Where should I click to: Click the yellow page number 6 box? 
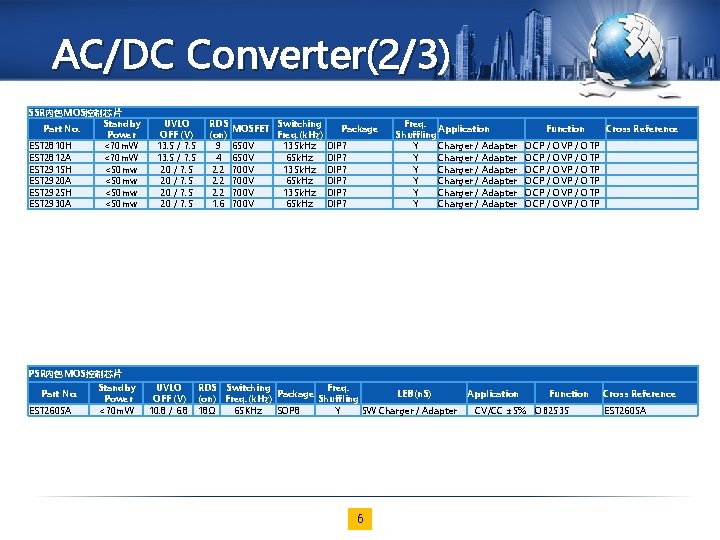point(360,519)
